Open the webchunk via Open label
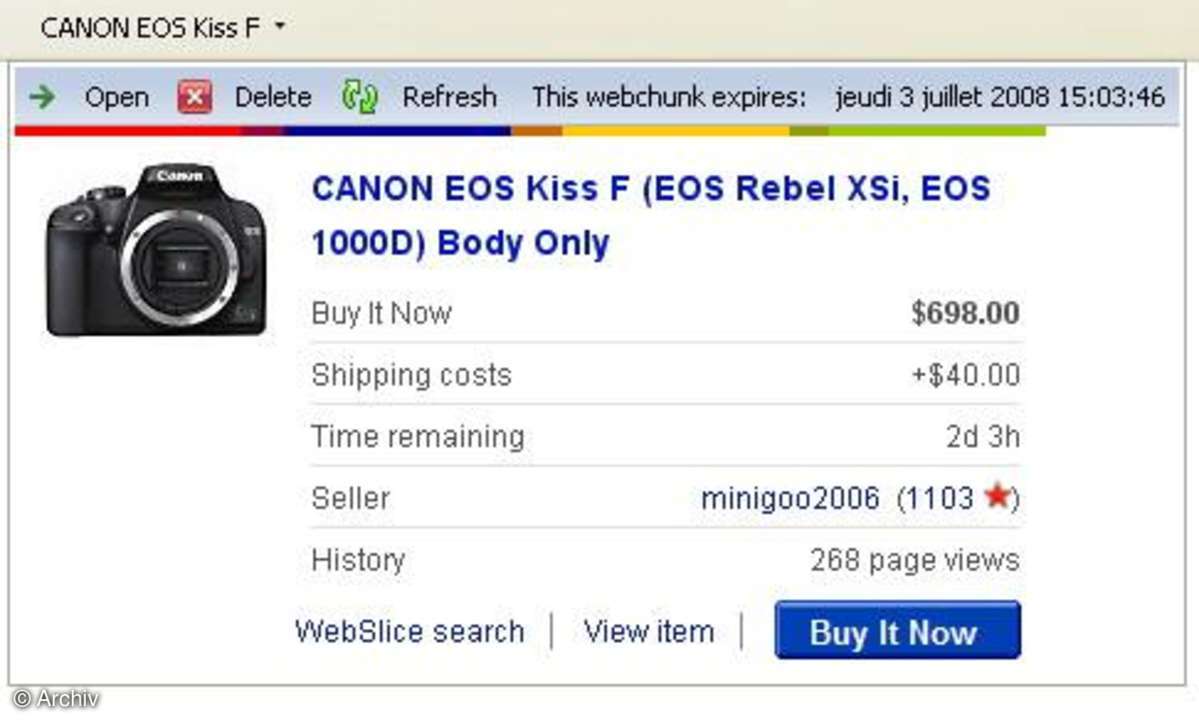 [117, 97]
